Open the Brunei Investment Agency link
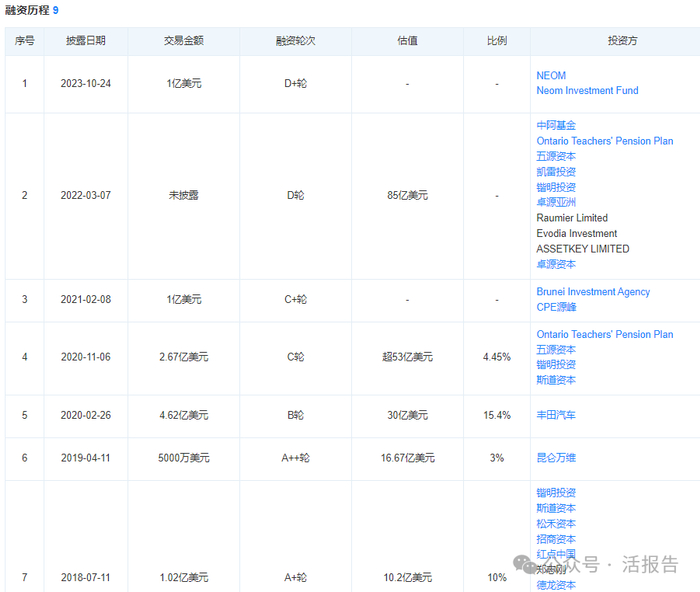 [x=593, y=292]
